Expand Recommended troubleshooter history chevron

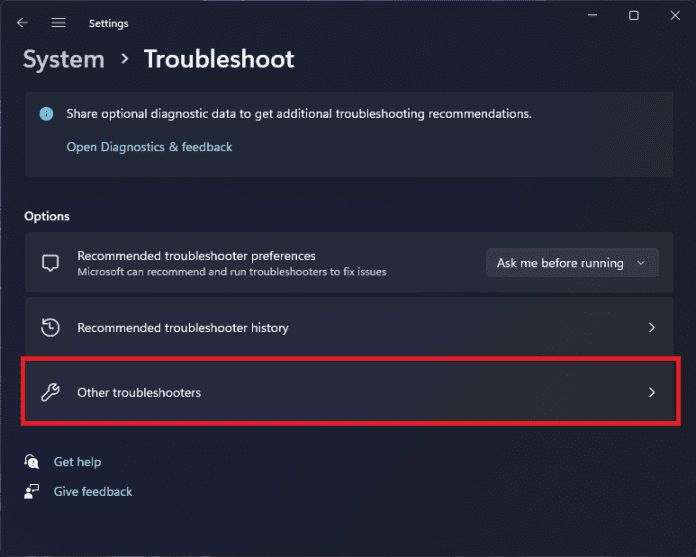[652, 327]
